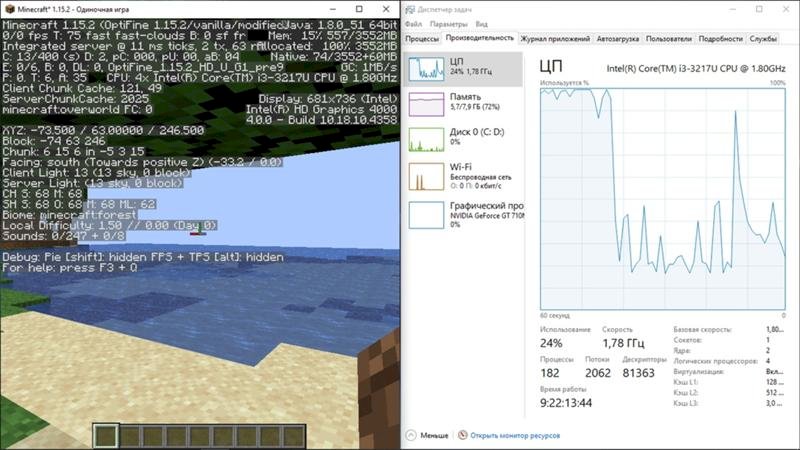Switch to the Подробности tab
Screen dimensions: 800x450
(x=720, y=39)
